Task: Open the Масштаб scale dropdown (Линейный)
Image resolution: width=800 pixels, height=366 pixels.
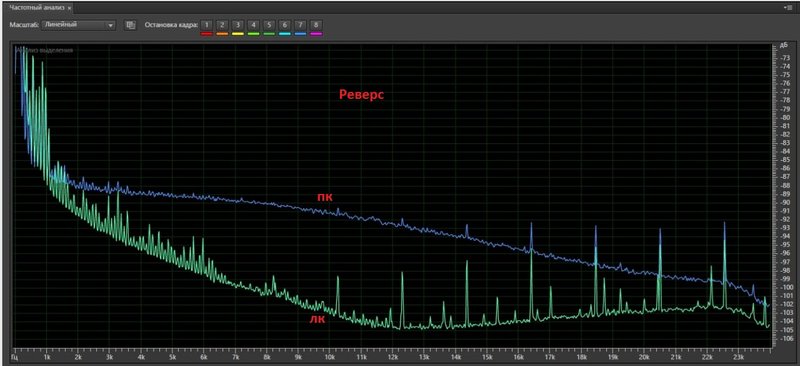Action: [x=79, y=25]
